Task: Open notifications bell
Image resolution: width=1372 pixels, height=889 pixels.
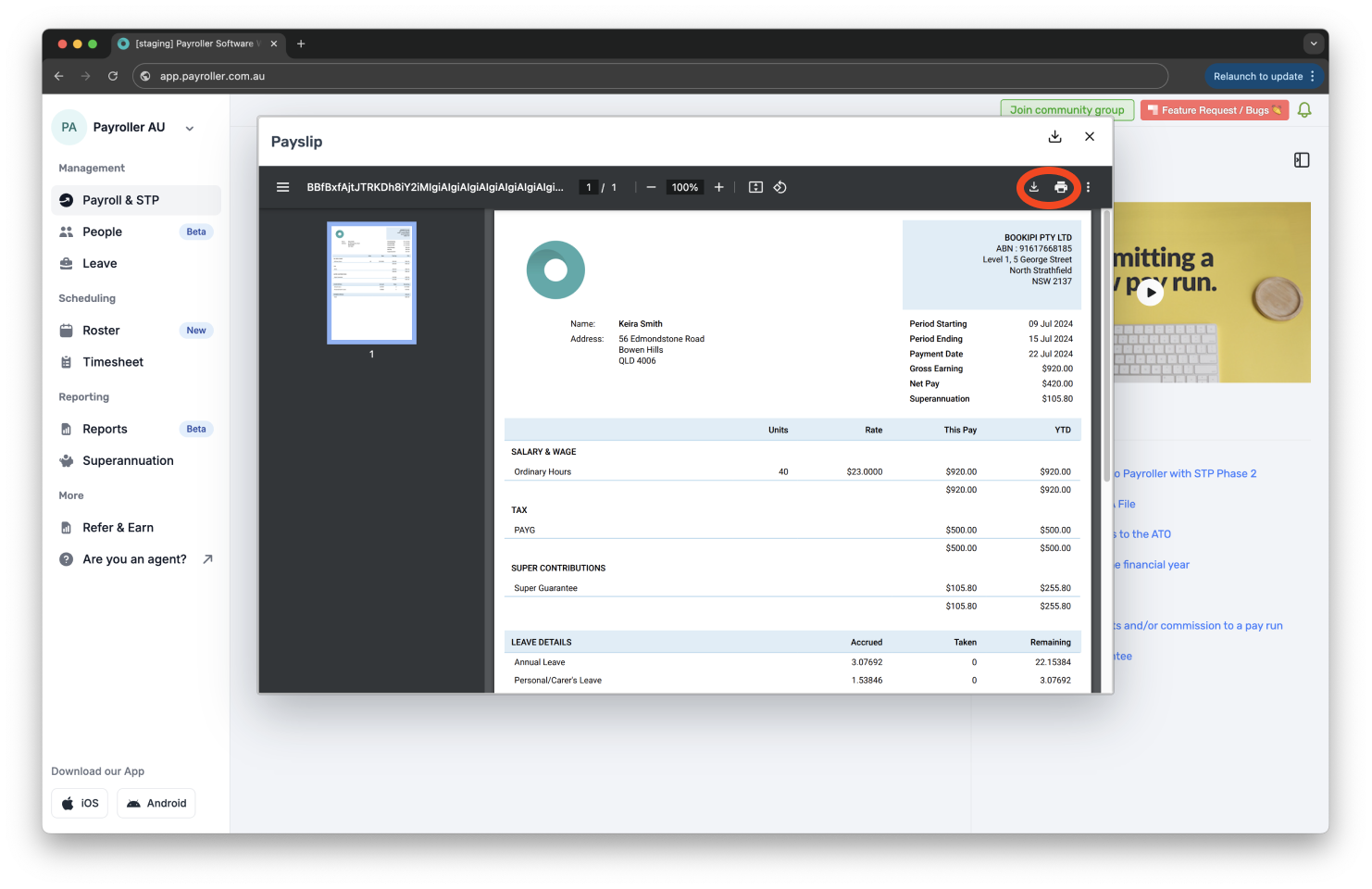Action: click(1304, 110)
